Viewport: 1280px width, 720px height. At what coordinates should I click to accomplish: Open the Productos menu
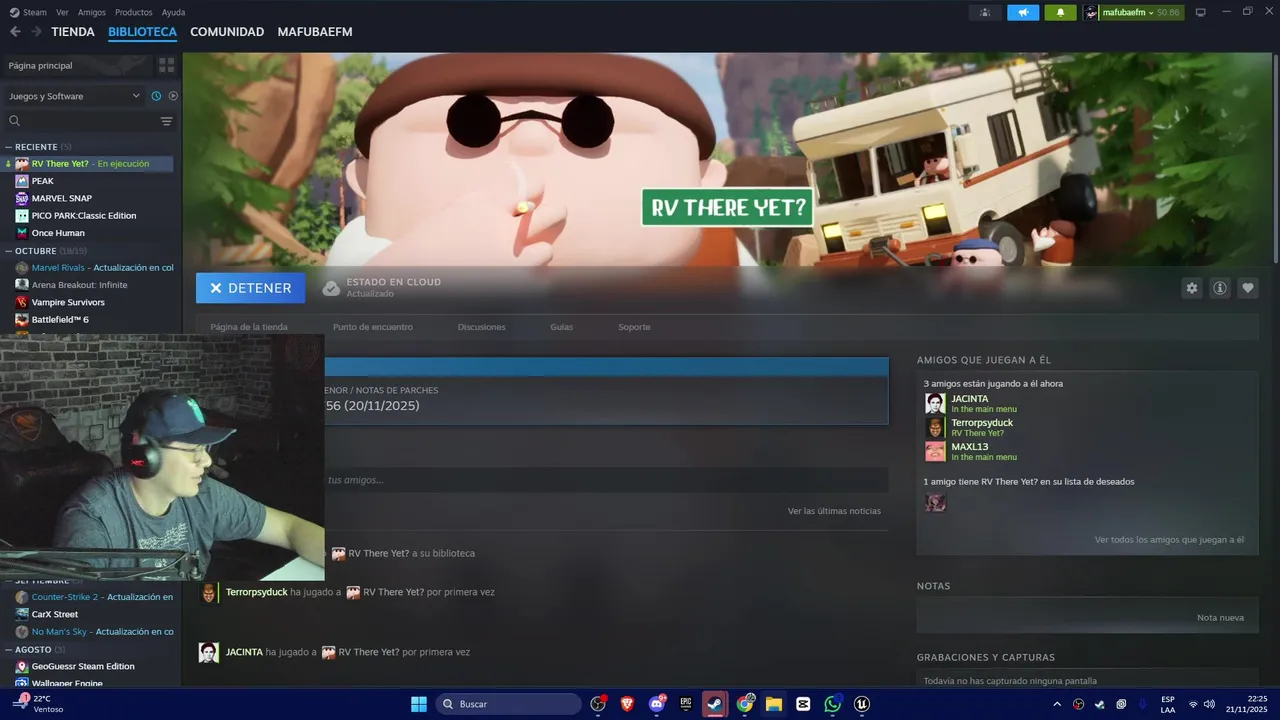coord(134,12)
